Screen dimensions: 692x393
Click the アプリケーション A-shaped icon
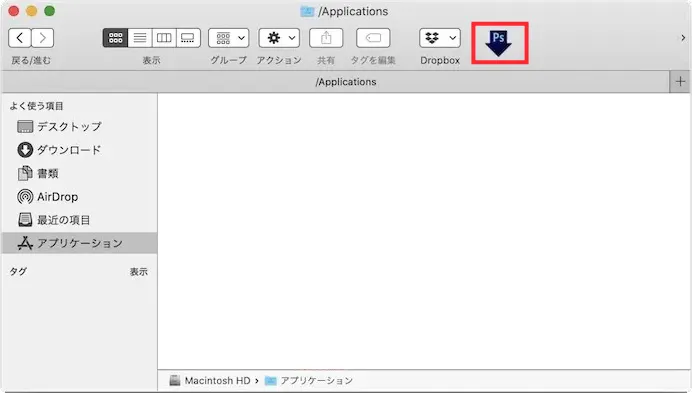pyautogui.click(x=25, y=243)
